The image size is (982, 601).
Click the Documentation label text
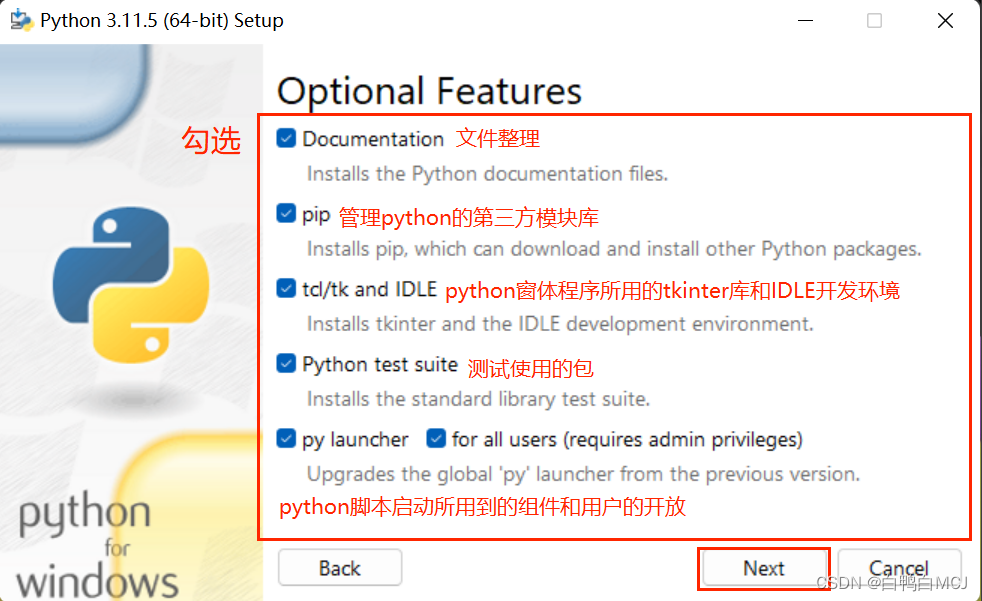373,139
